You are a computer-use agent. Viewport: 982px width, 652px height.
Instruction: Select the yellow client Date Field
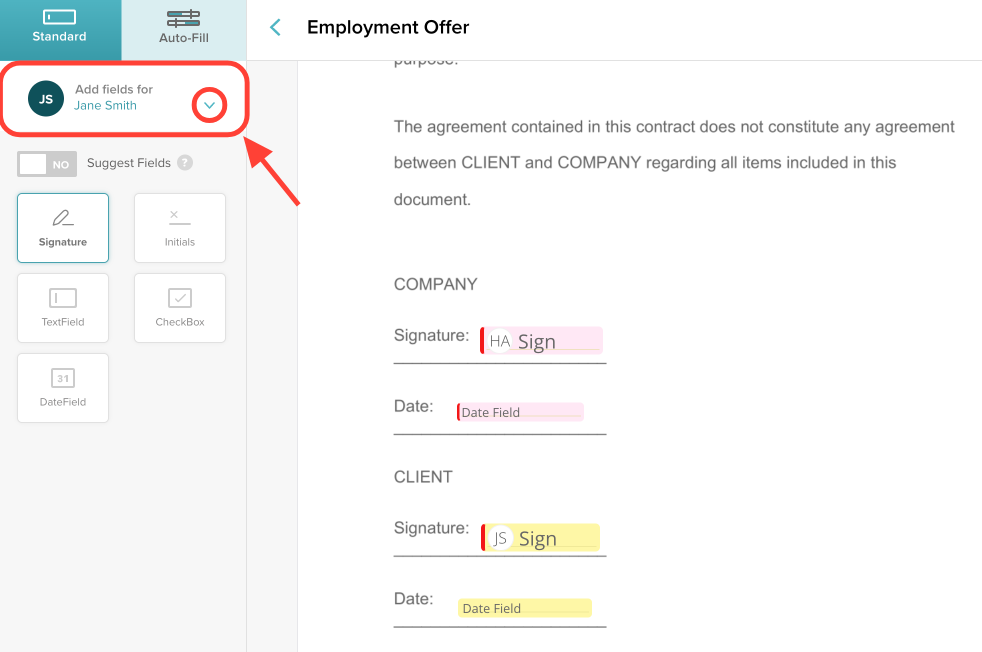click(524, 608)
